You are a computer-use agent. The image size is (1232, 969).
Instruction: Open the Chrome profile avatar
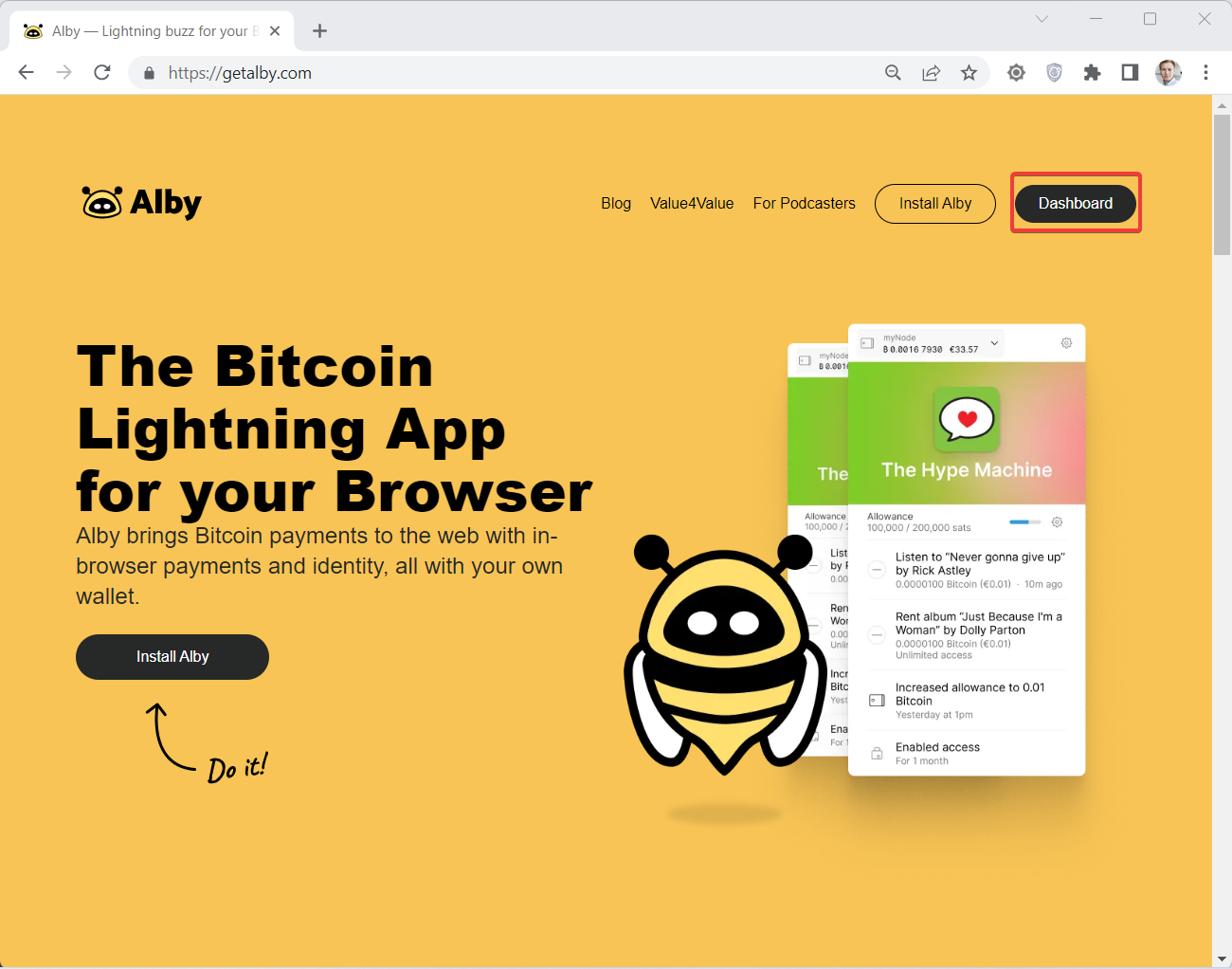point(1169,73)
